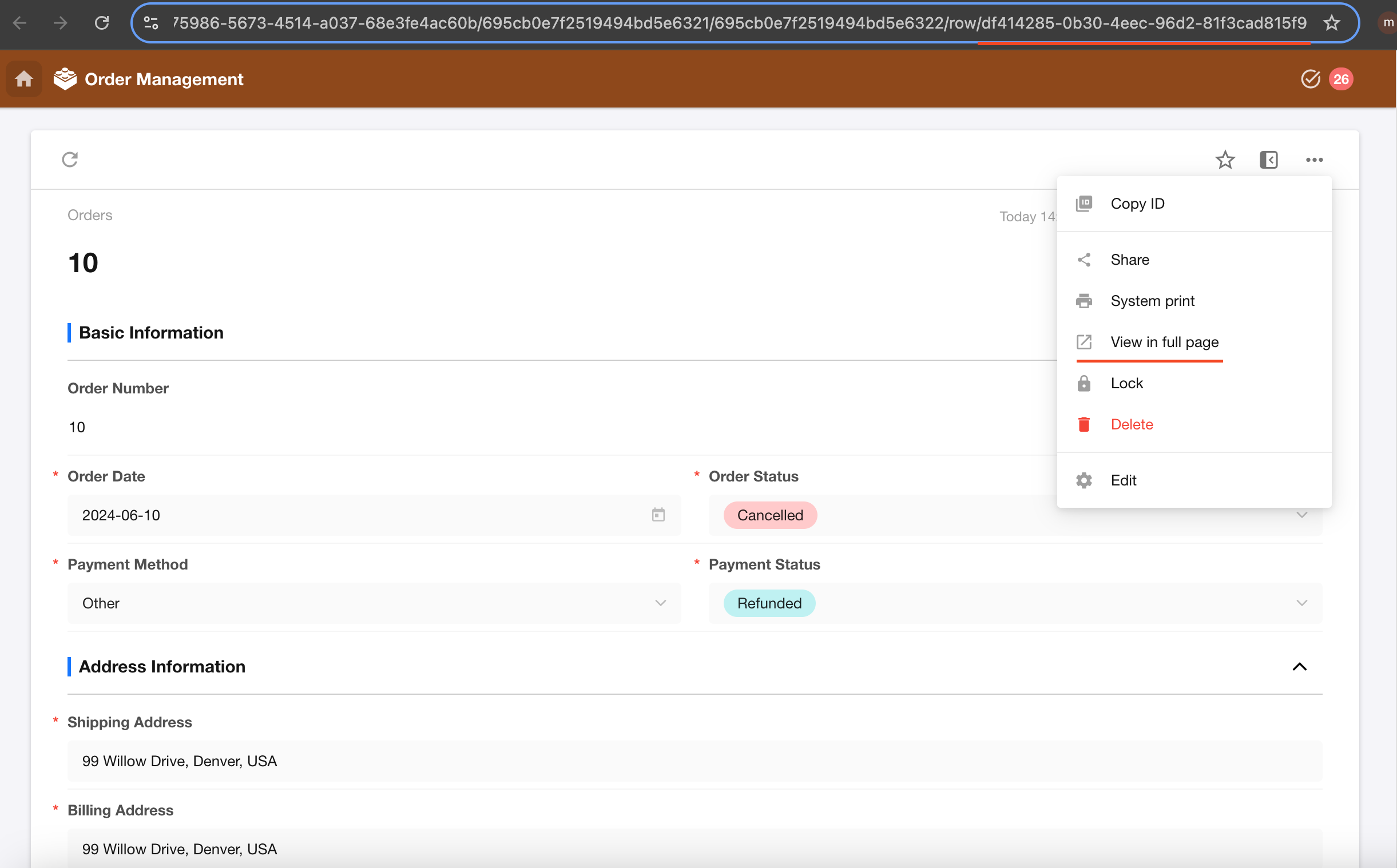Toggle the side panel collapse icon
The image size is (1397, 868).
(1268, 160)
